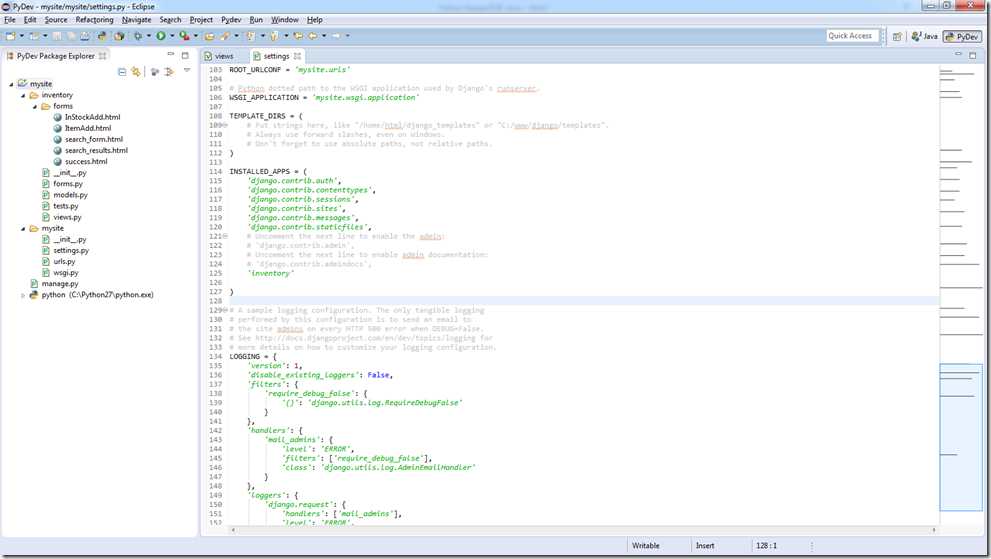The width and height of the screenshot is (991, 559).
Task: Click the Quick Access search field
Action: coord(852,36)
